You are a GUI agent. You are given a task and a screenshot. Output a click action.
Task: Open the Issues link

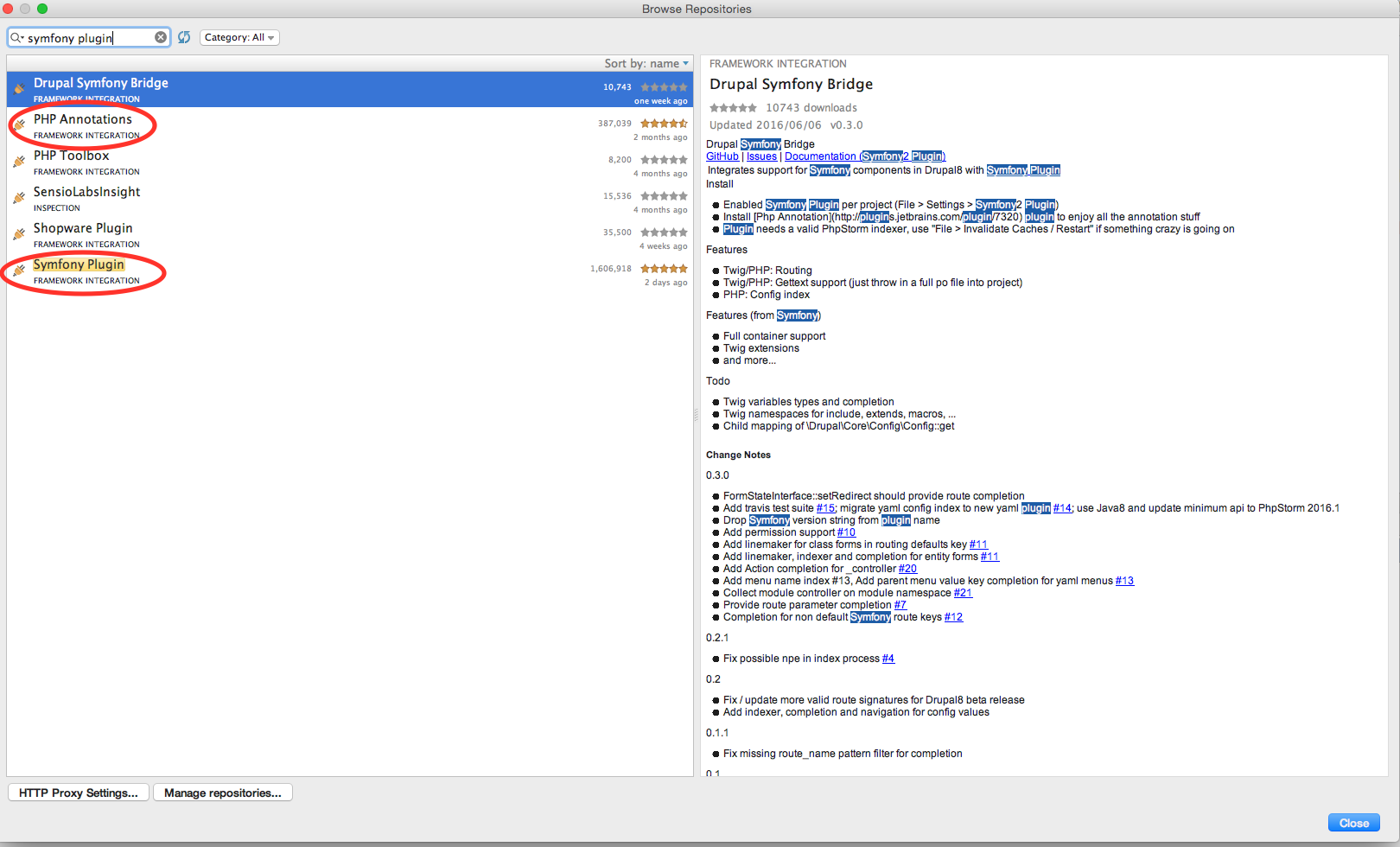click(761, 156)
